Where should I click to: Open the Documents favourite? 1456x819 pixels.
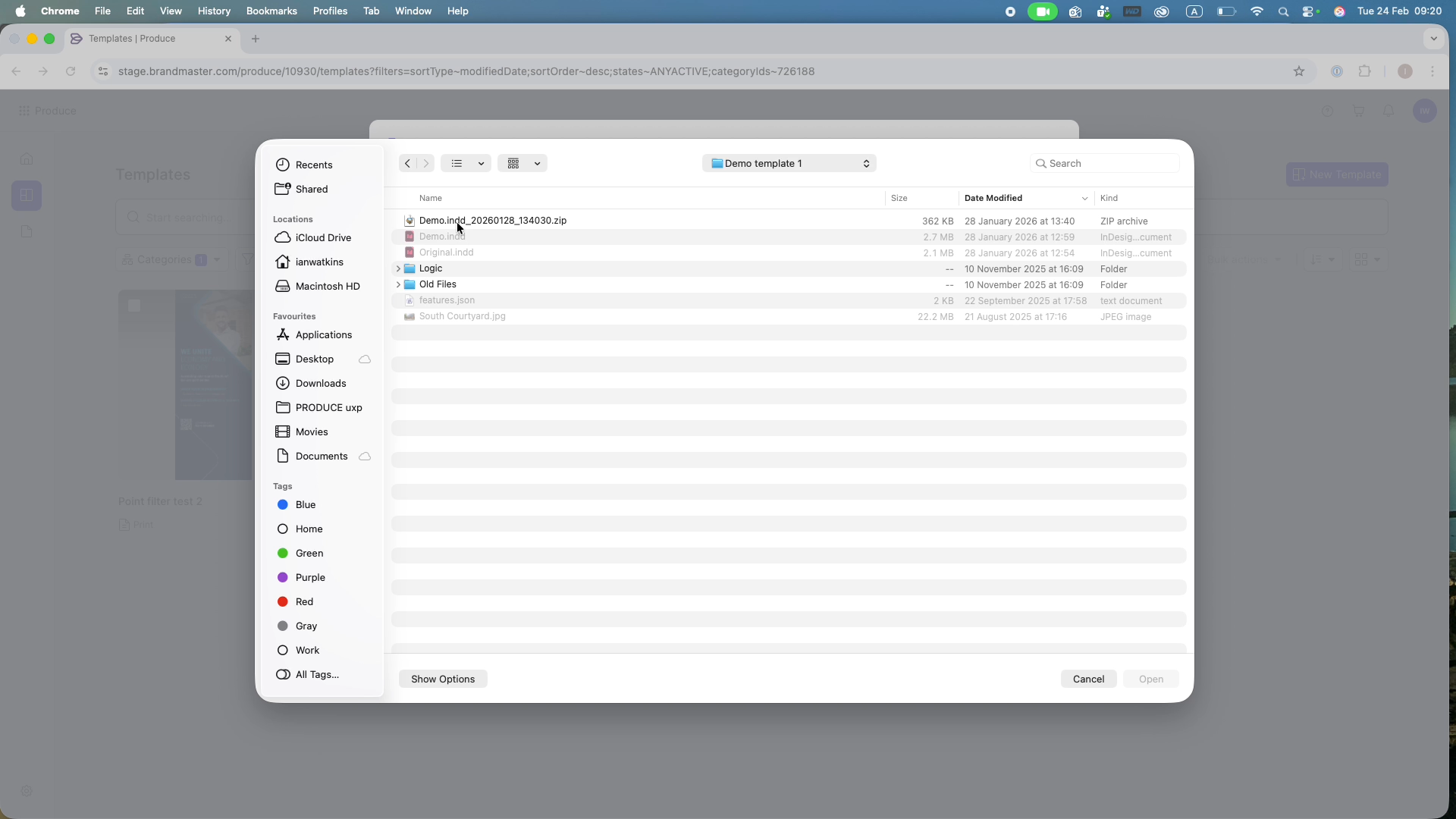[312, 456]
